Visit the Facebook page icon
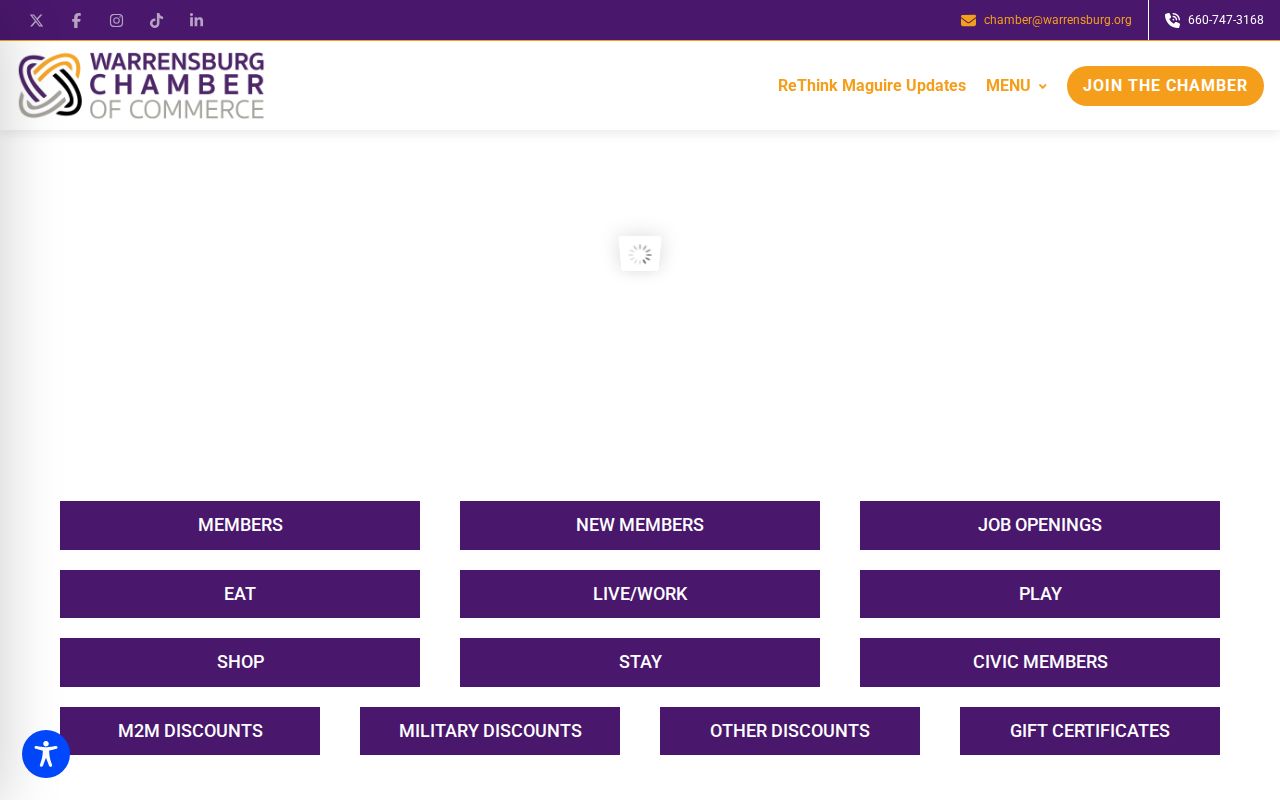Image resolution: width=1280 pixels, height=800 pixels. point(76,20)
